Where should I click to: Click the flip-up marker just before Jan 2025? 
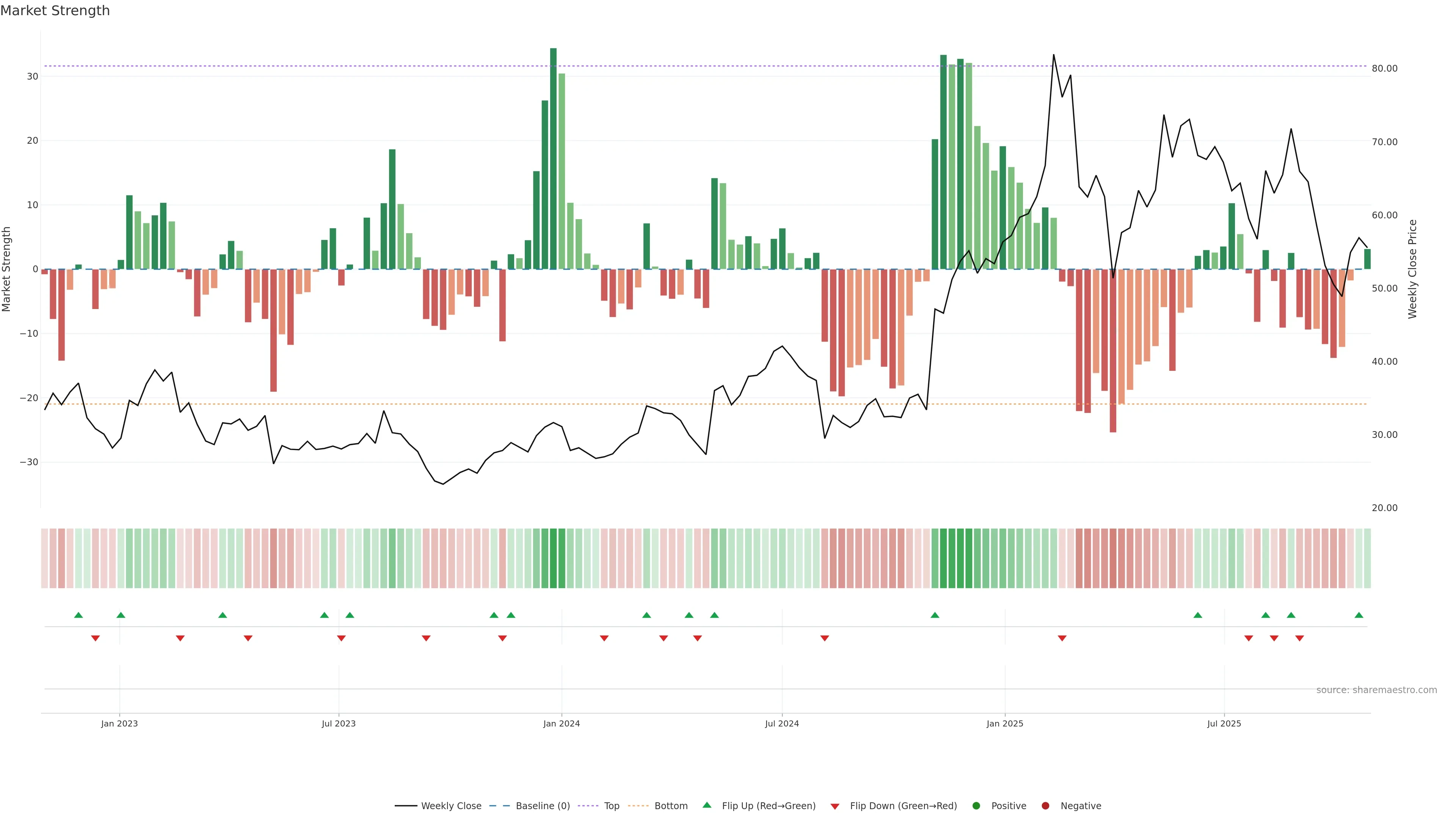[935, 615]
